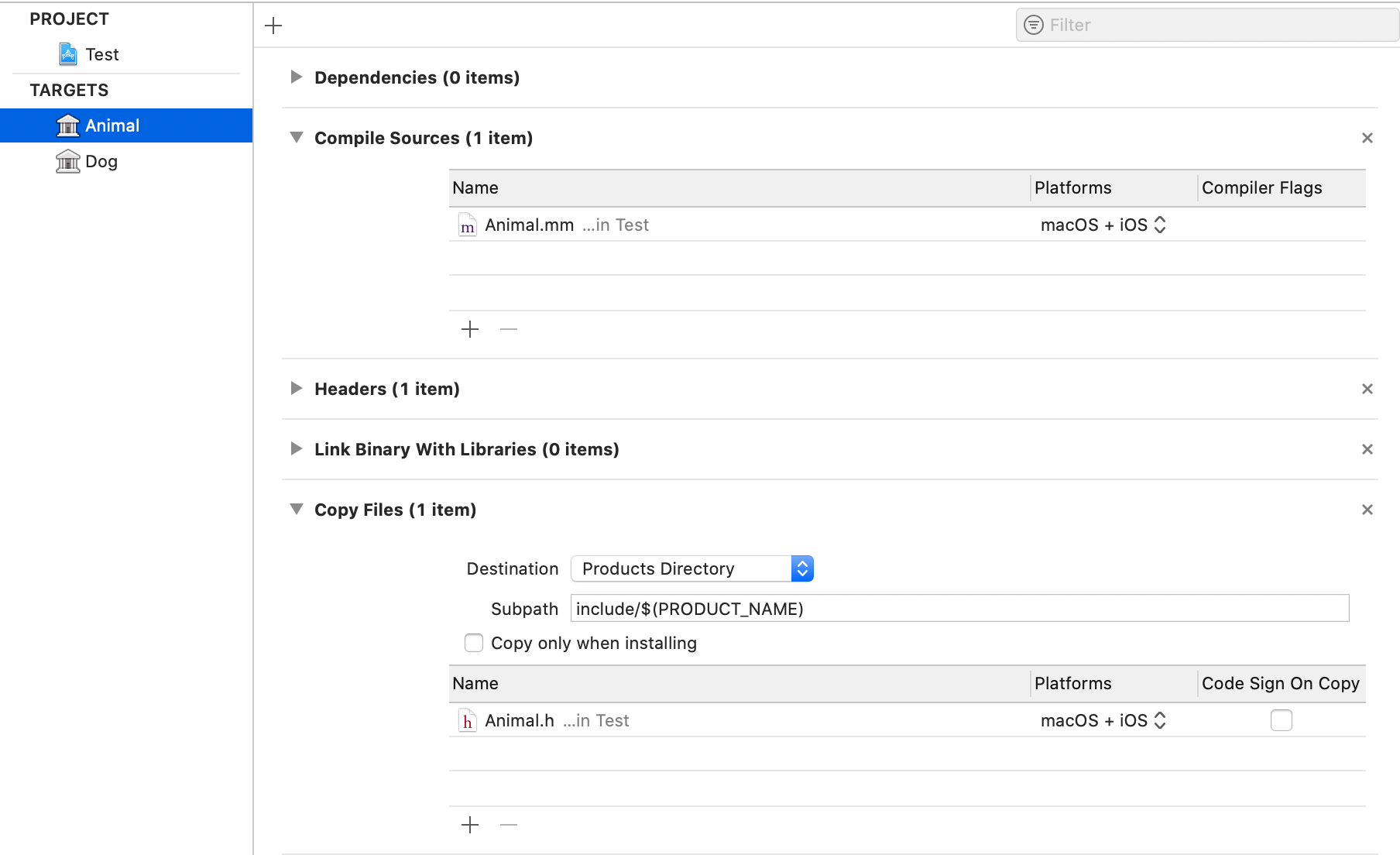1400x855 pixels.
Task: Open the Platforms dropdown for Animal.mm
Action: [1160, 225]
